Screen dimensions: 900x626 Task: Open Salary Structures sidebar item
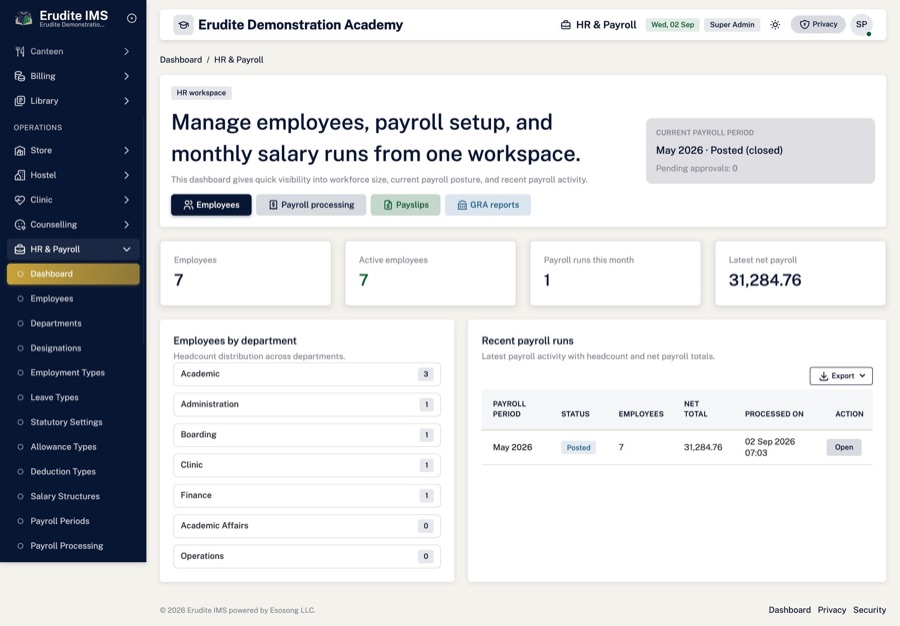tap(73, 496)
